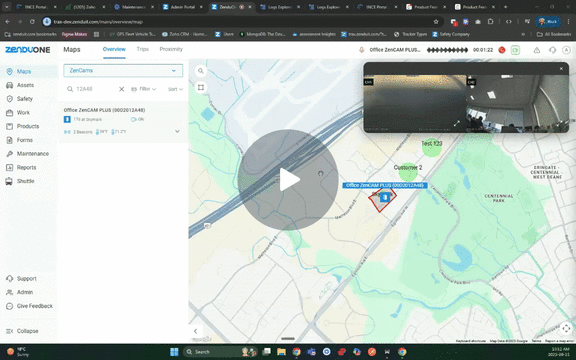The height and width of the screenshot is (360, 576).
Task: Open the support headset icon in the header
Action: [552, 50]
